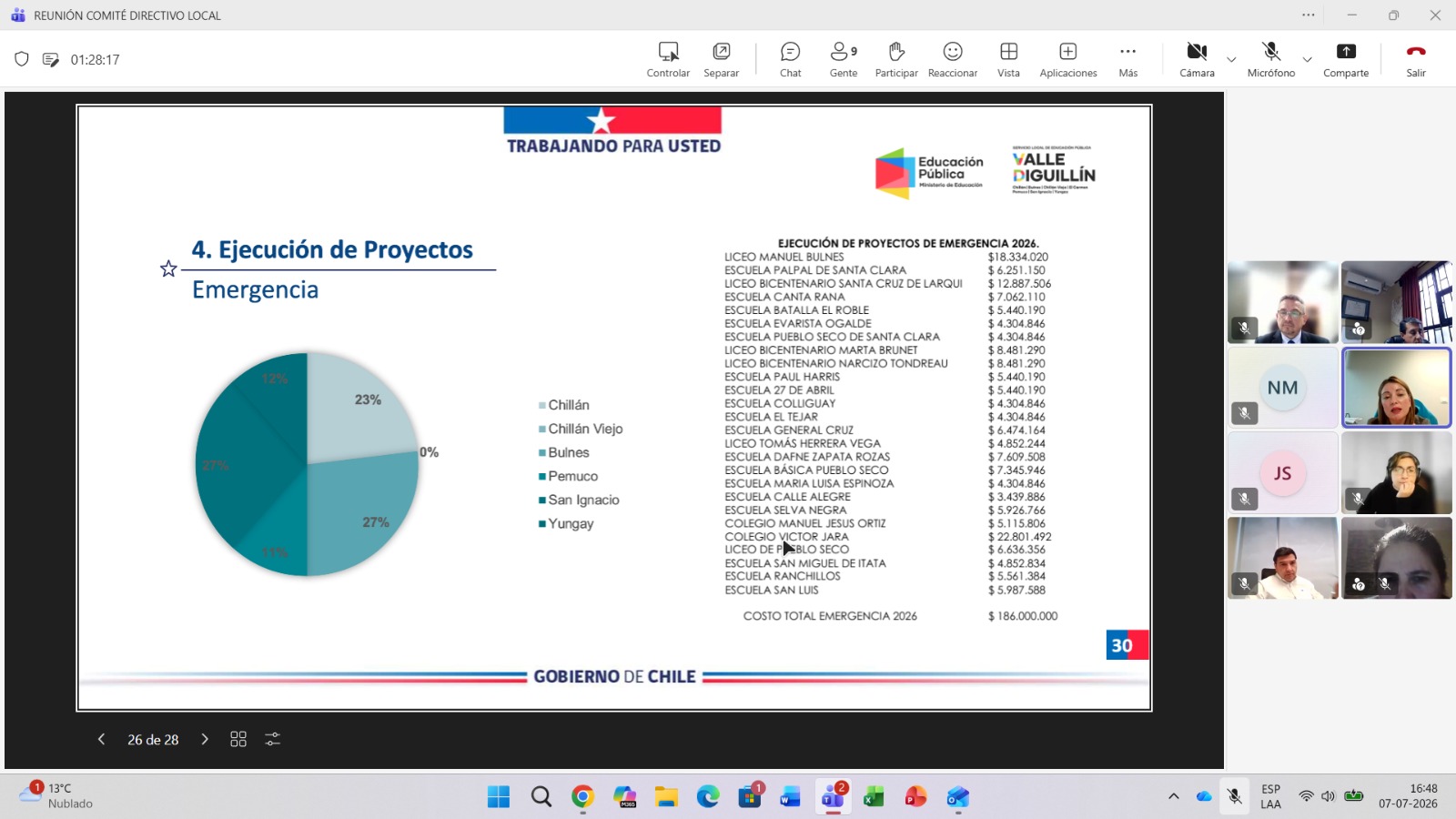Click taskbar microphone mute tray icon

1235,796
